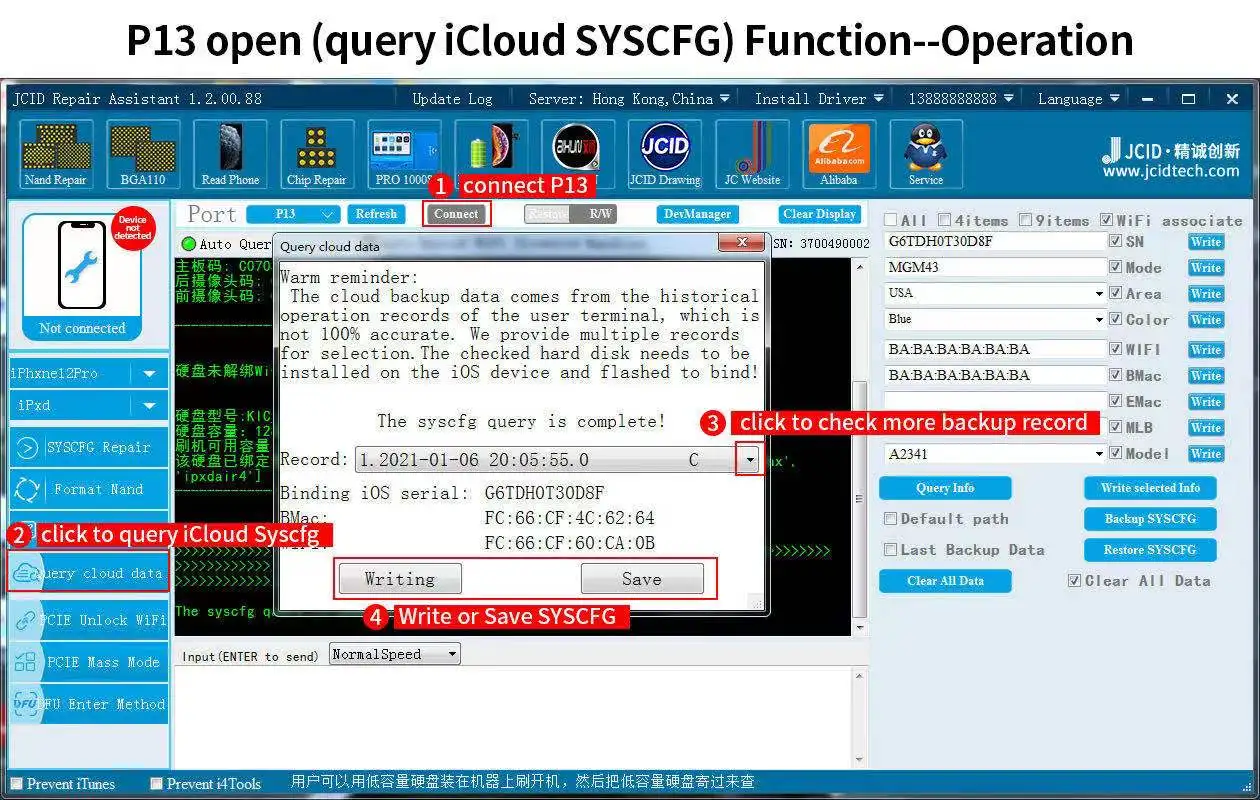Launch the Read Phone tool
Image resolution: width=1260 pixels, height=800 pixels.
click(230, 154)
